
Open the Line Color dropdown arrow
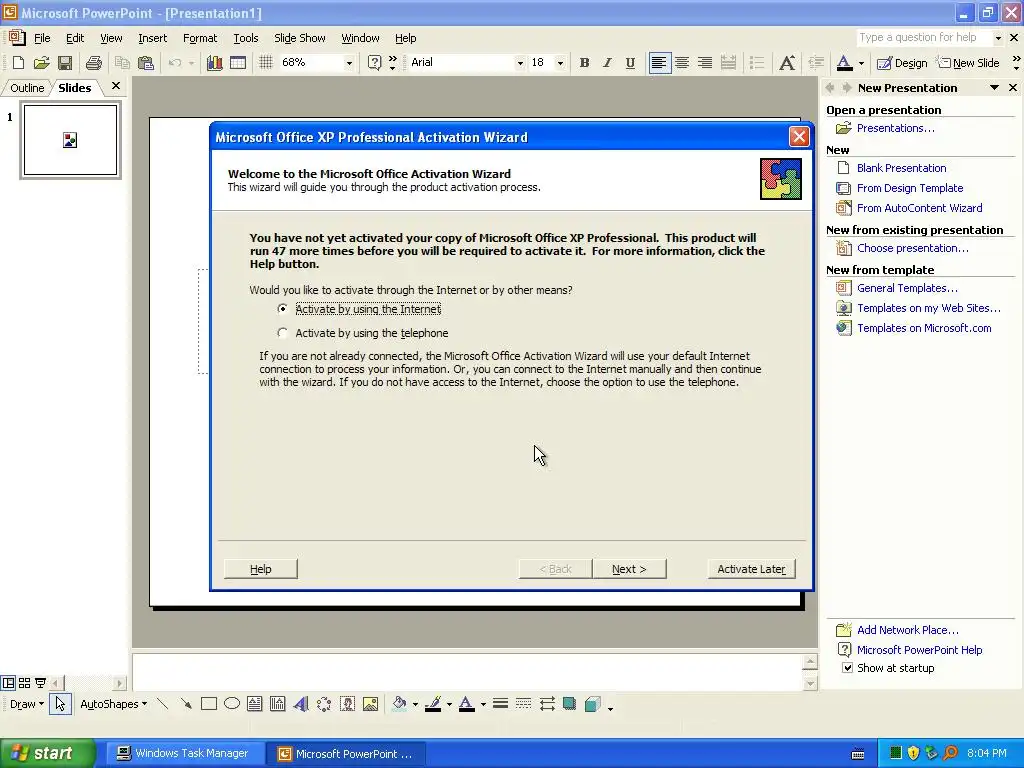coord(449,704)
